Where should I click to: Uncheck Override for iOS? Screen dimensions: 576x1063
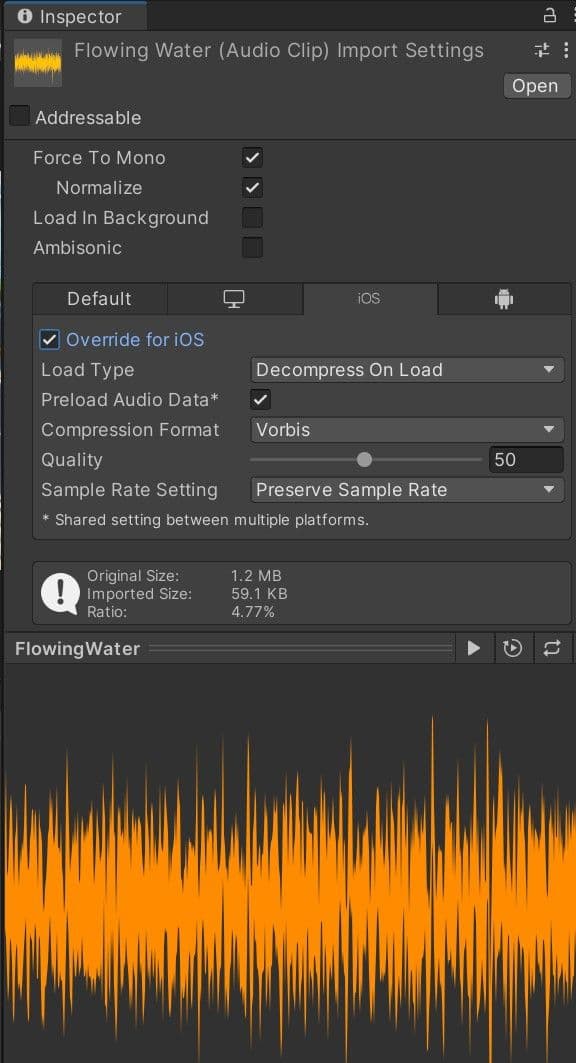49,339
